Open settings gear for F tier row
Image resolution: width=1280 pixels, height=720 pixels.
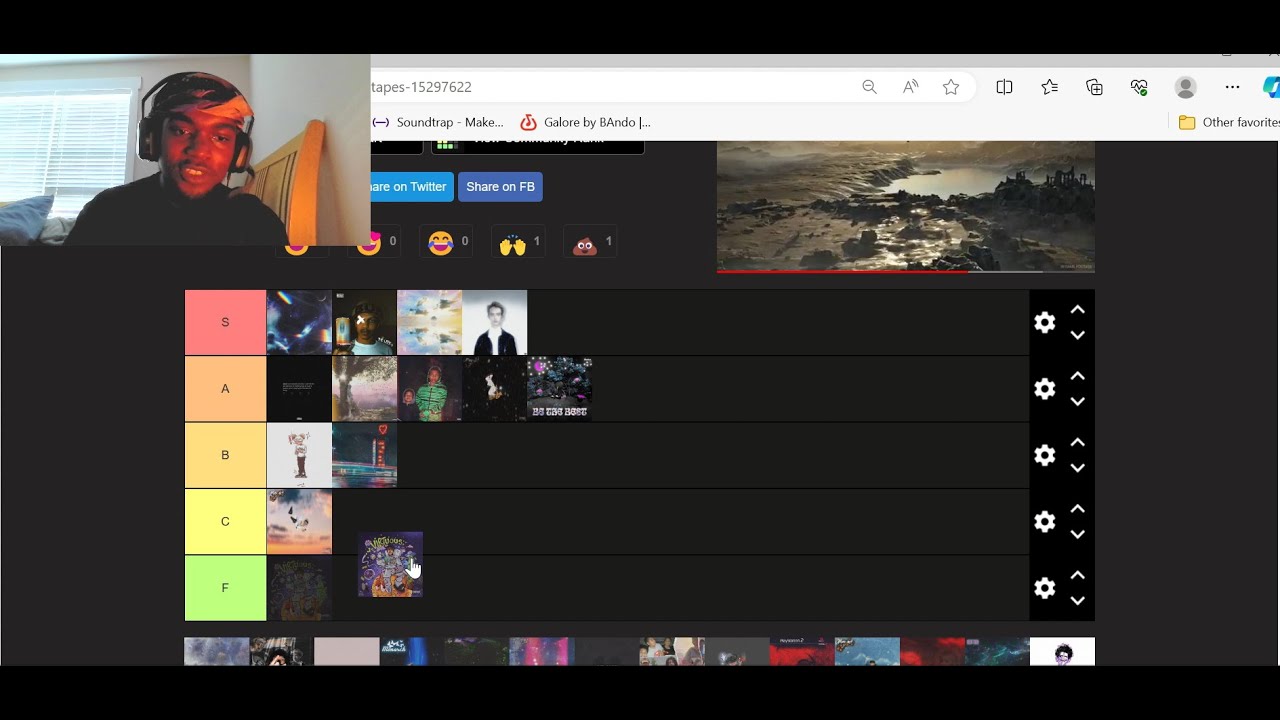[1045, 588]
